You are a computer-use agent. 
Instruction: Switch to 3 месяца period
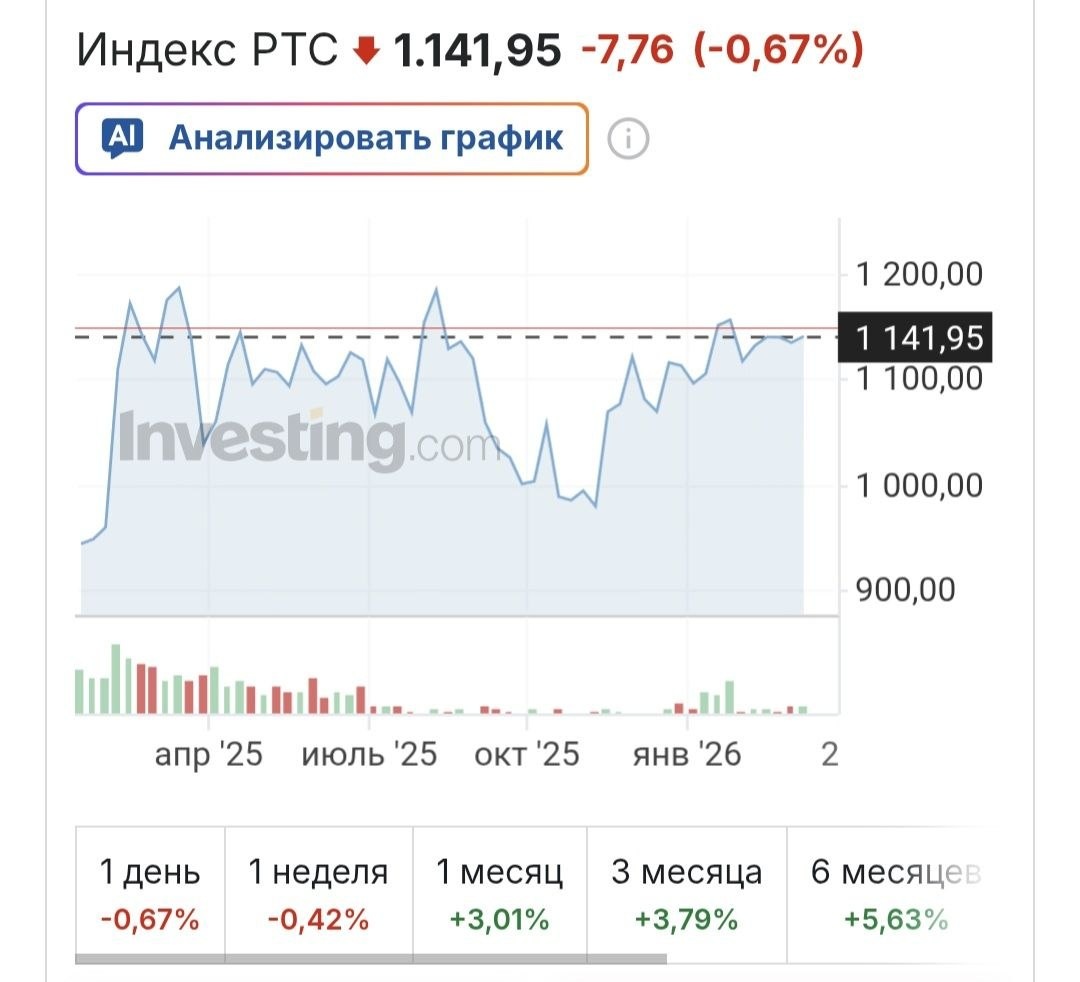pos(686,893)
